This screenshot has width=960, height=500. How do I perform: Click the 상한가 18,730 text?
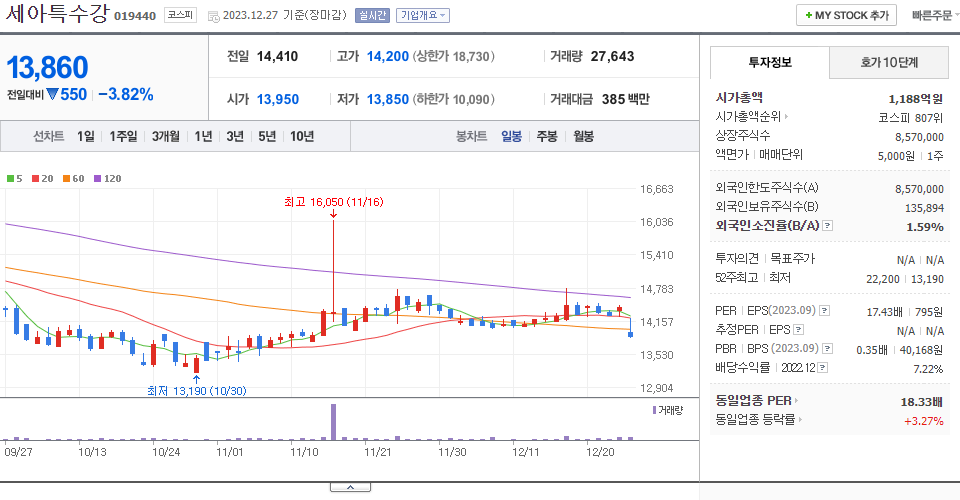tap(454, 56)
